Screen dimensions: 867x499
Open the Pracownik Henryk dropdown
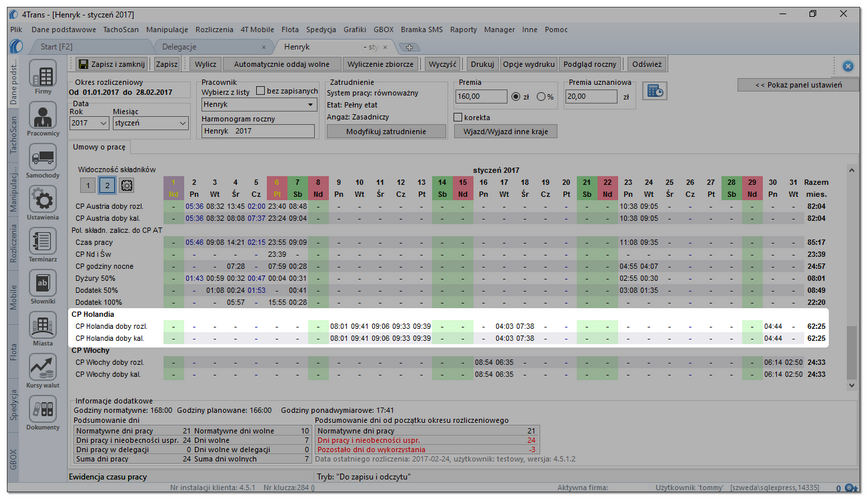pyautogui.click(x=259, y=105)
